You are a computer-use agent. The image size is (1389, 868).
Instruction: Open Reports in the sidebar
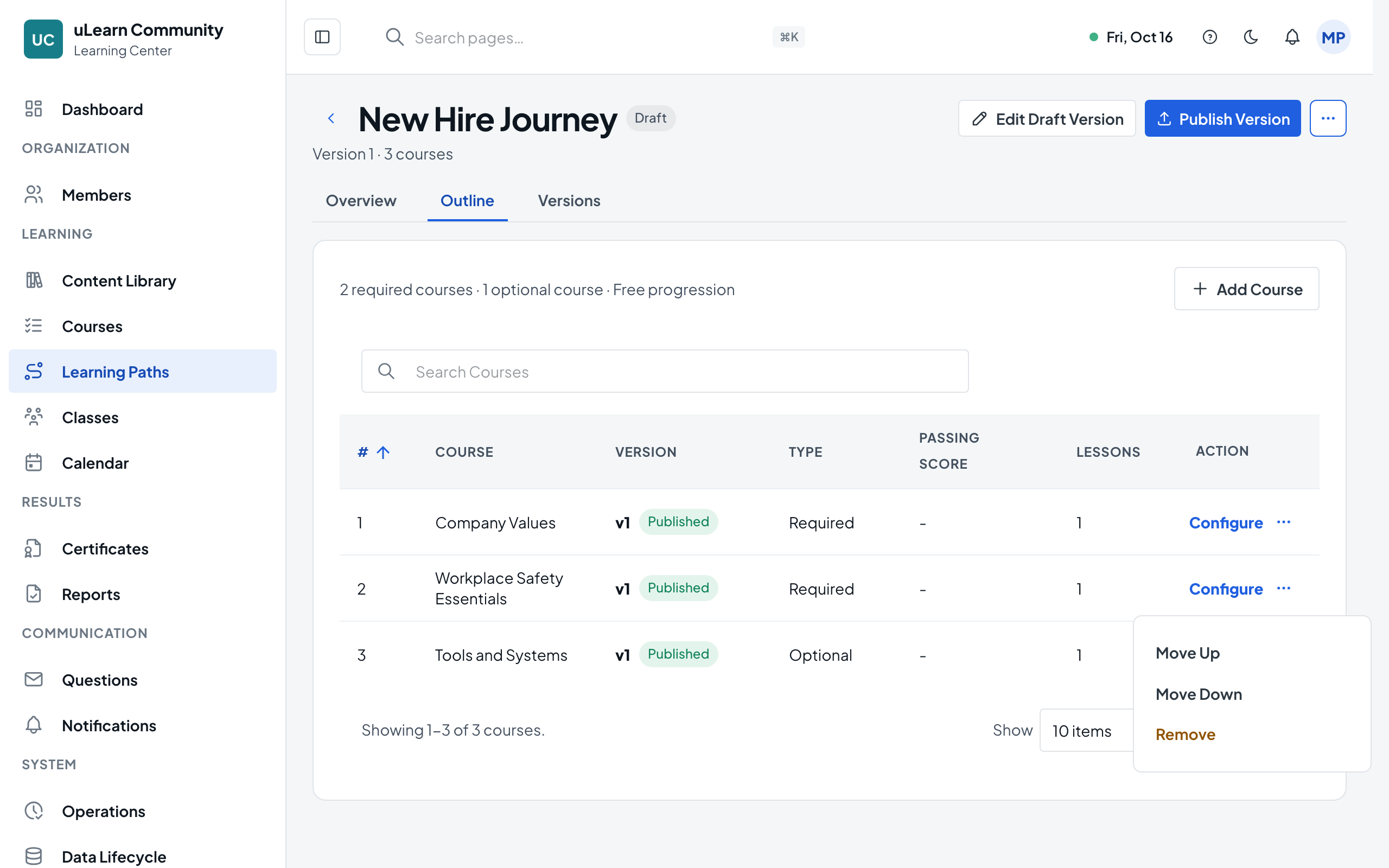click(x=142, y=594)
